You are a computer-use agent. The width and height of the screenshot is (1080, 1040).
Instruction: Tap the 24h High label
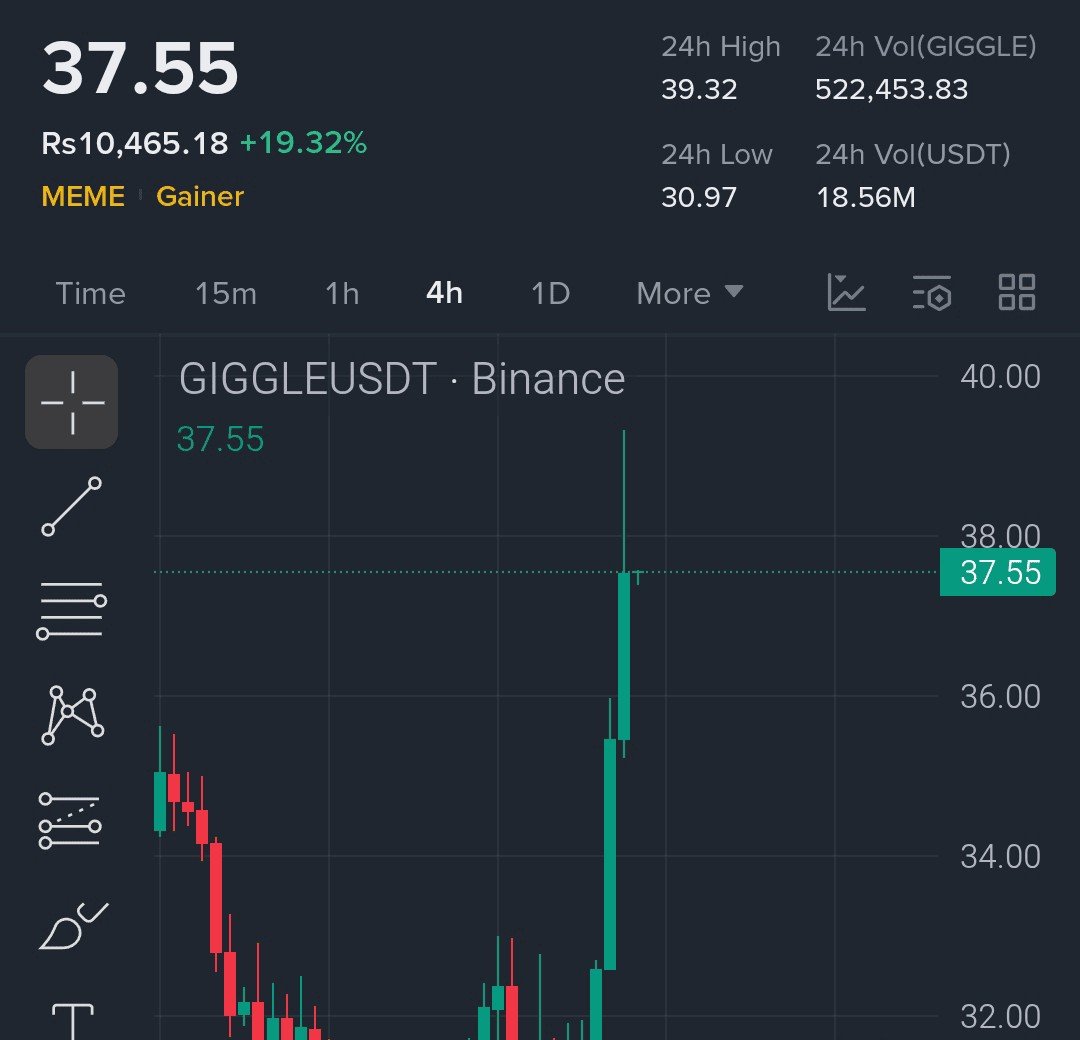[720, 47]
